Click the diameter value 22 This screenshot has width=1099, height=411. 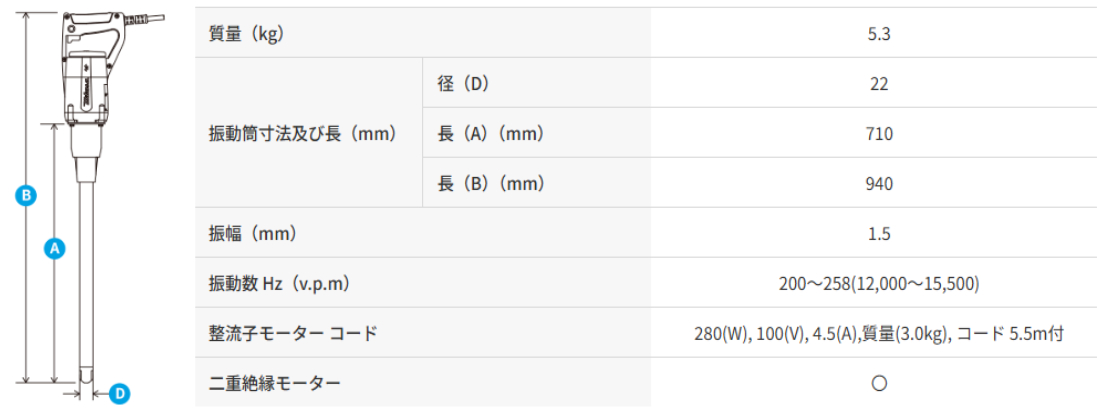pos(878,83)
